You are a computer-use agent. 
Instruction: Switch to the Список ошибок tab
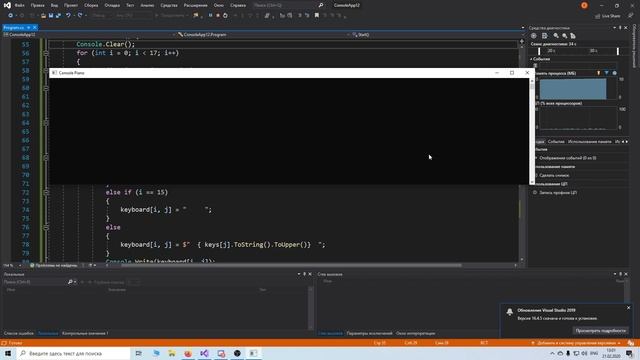19,333
